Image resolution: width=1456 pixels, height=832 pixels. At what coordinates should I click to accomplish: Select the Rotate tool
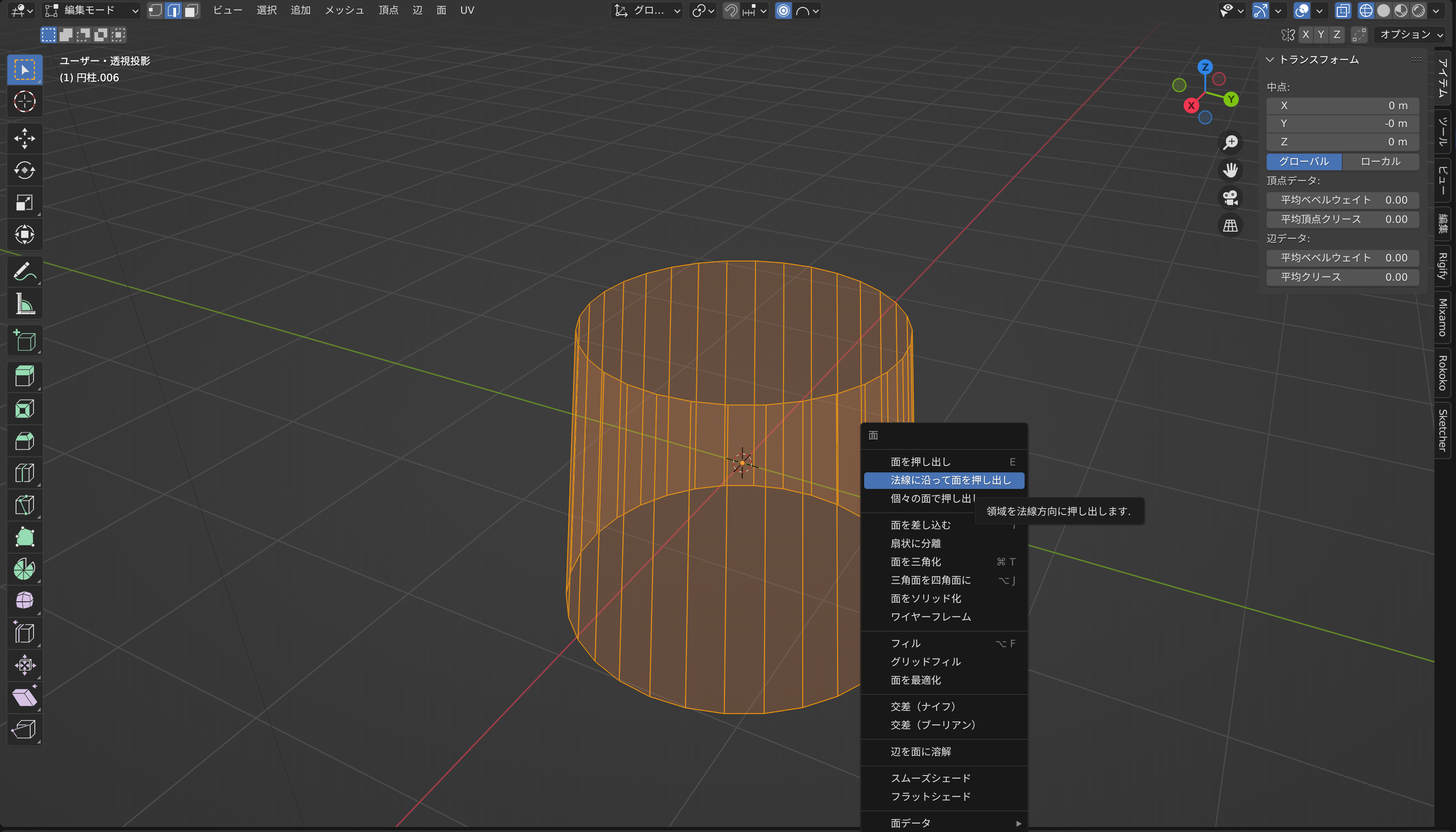coord(25,170)
